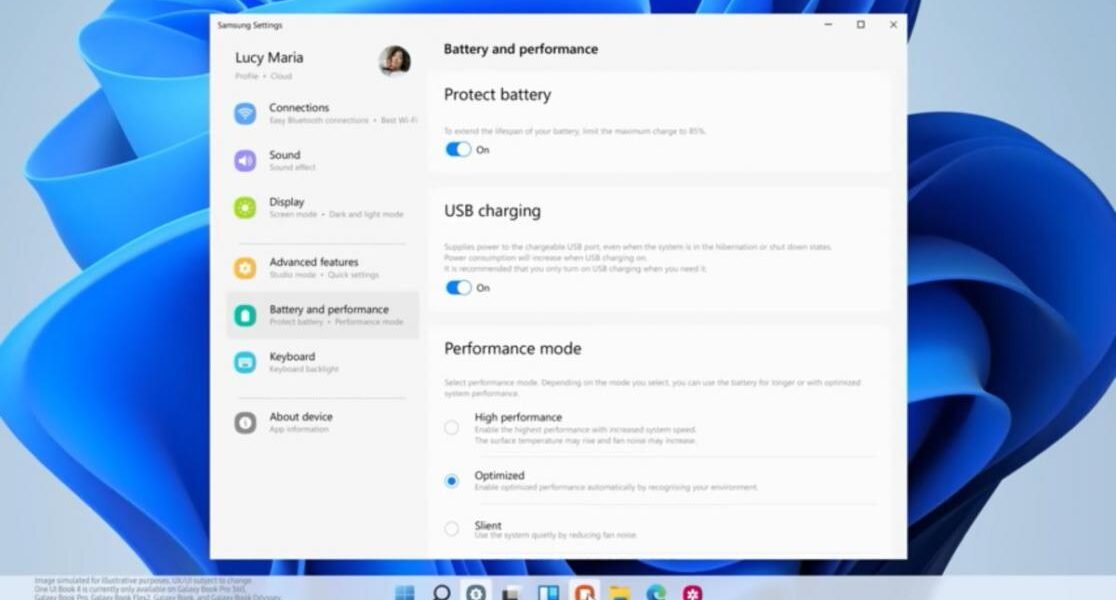Select the orange Advanced features icon
Screen dimensions: 1116x600
click(x=245, y=268)
